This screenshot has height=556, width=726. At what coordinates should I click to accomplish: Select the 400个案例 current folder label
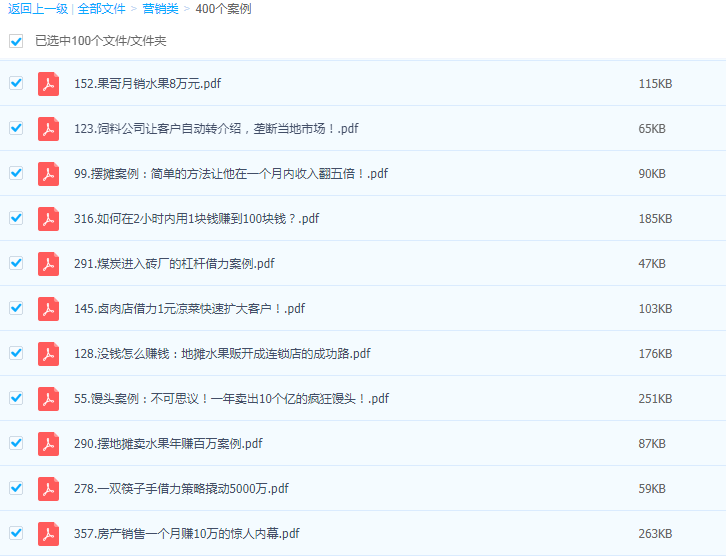click(223, 9)
